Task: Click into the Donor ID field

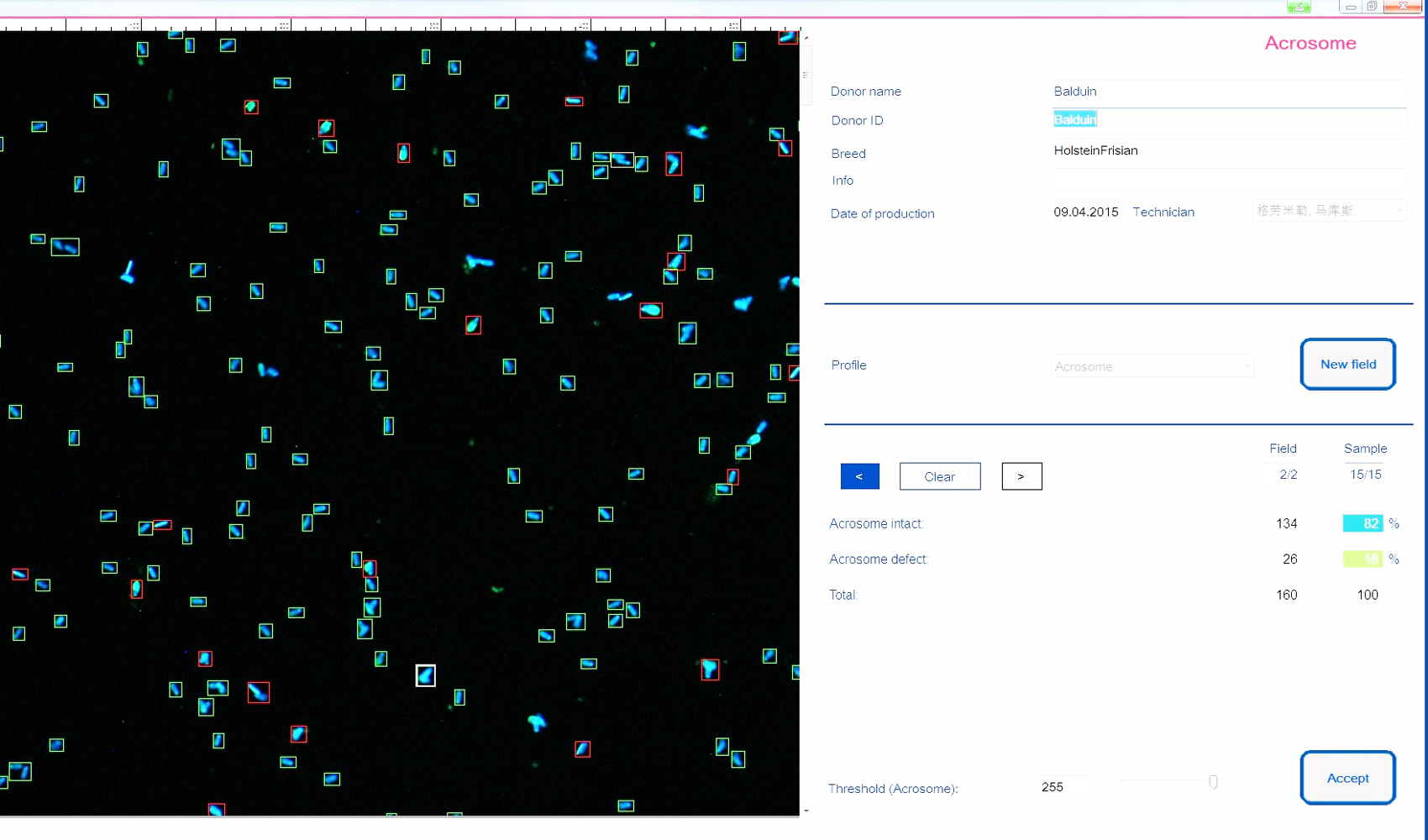Action: (x=1228, y=120)
